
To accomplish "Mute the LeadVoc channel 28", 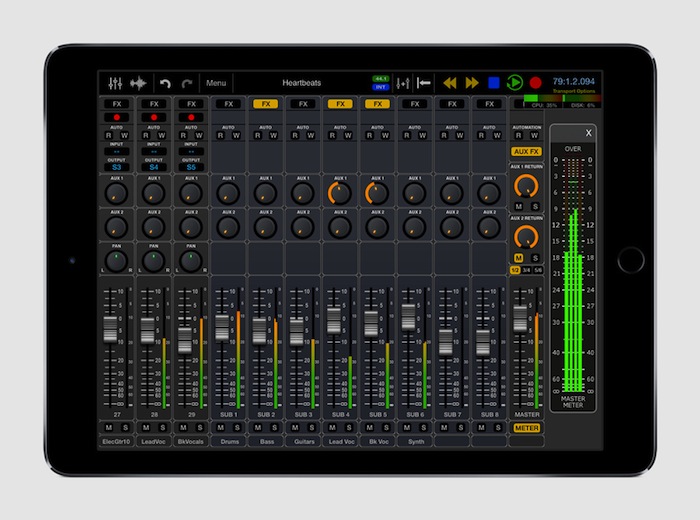I will (x=146, y=428).
